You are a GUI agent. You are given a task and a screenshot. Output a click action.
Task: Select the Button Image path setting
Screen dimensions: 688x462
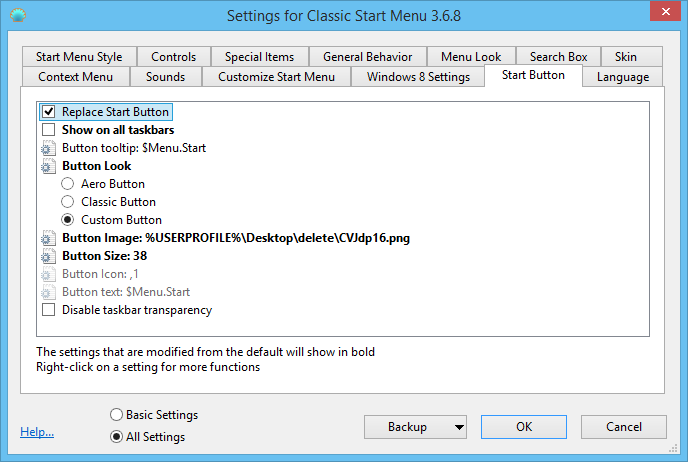point(236,238)
